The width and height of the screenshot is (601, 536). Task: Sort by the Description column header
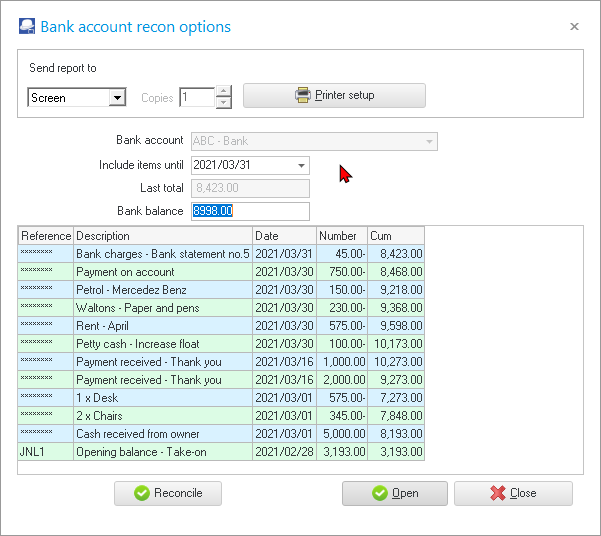coord(162,236)
